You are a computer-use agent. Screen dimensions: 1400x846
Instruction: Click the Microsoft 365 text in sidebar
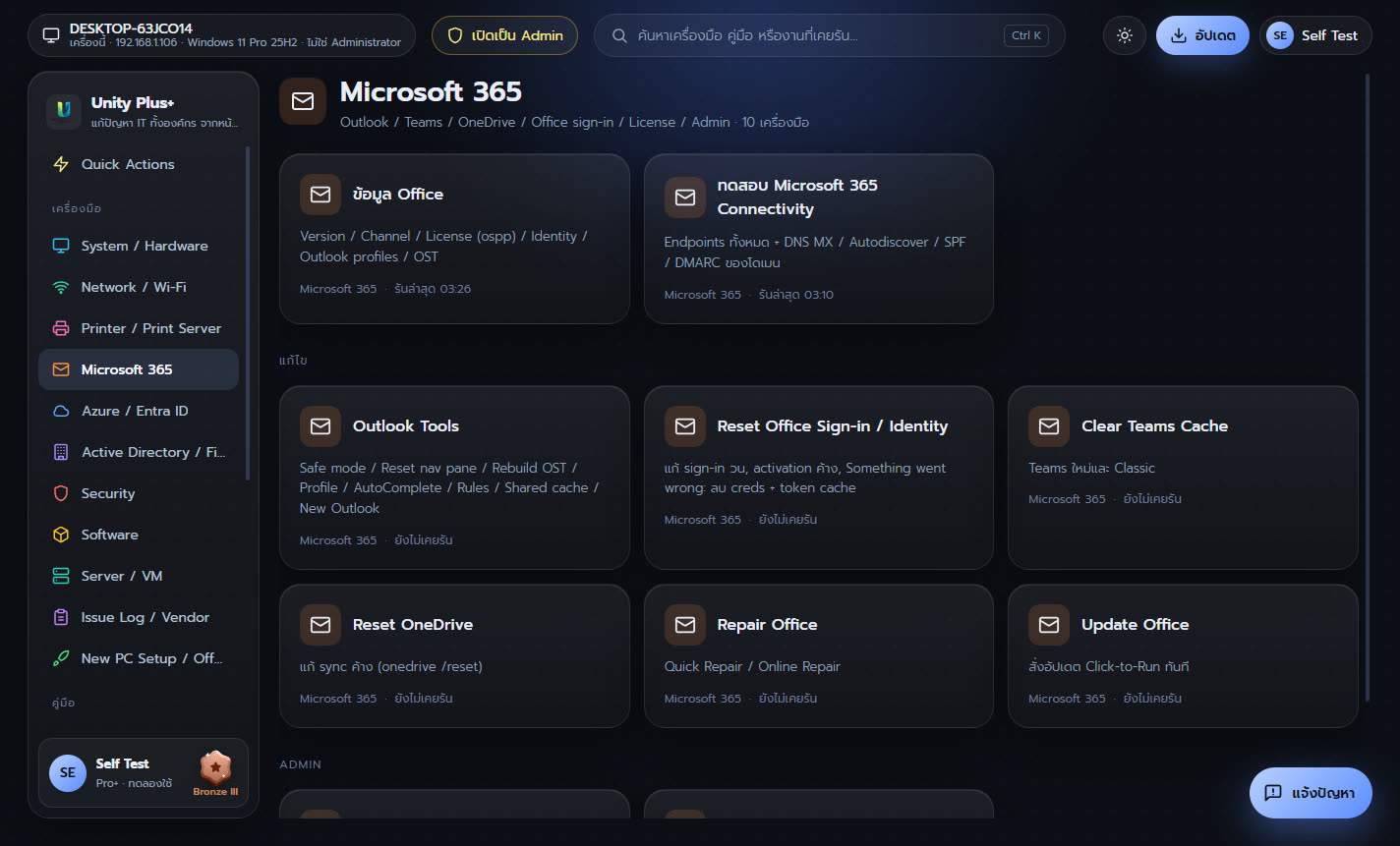[127, 369]
